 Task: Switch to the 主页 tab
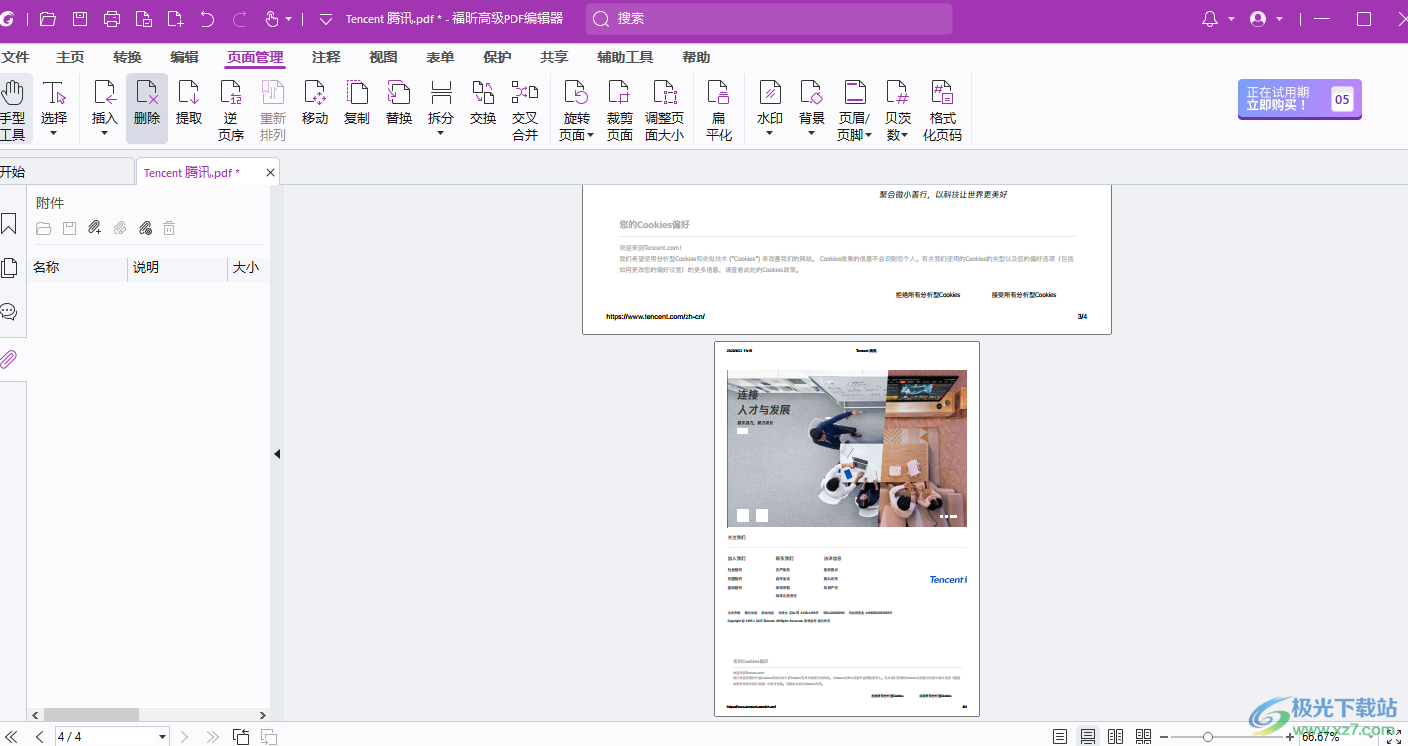point(71,58)
